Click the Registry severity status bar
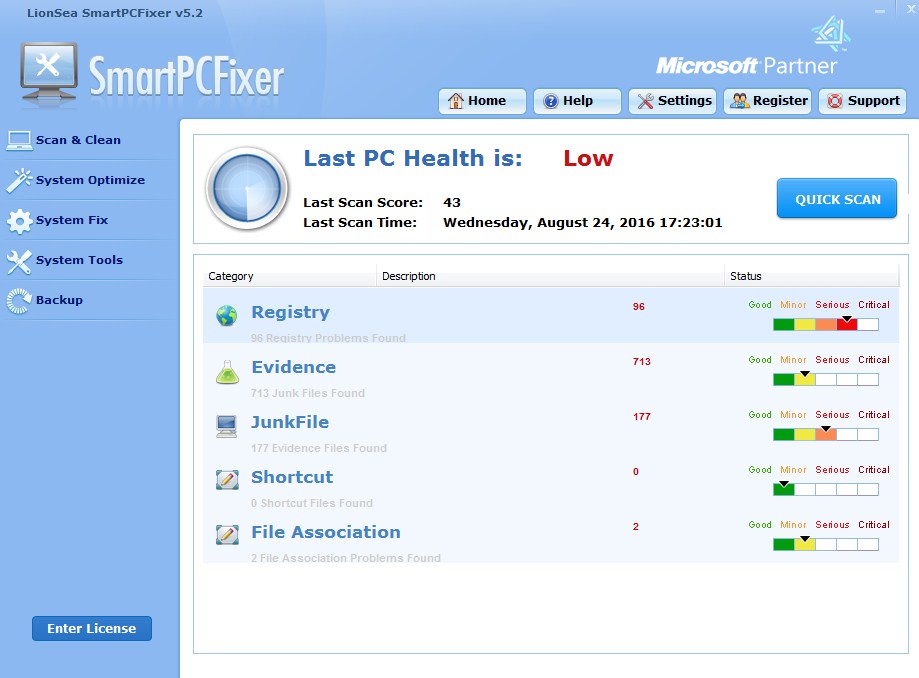The height and width of the screenshot is (678, 919). 826,324
